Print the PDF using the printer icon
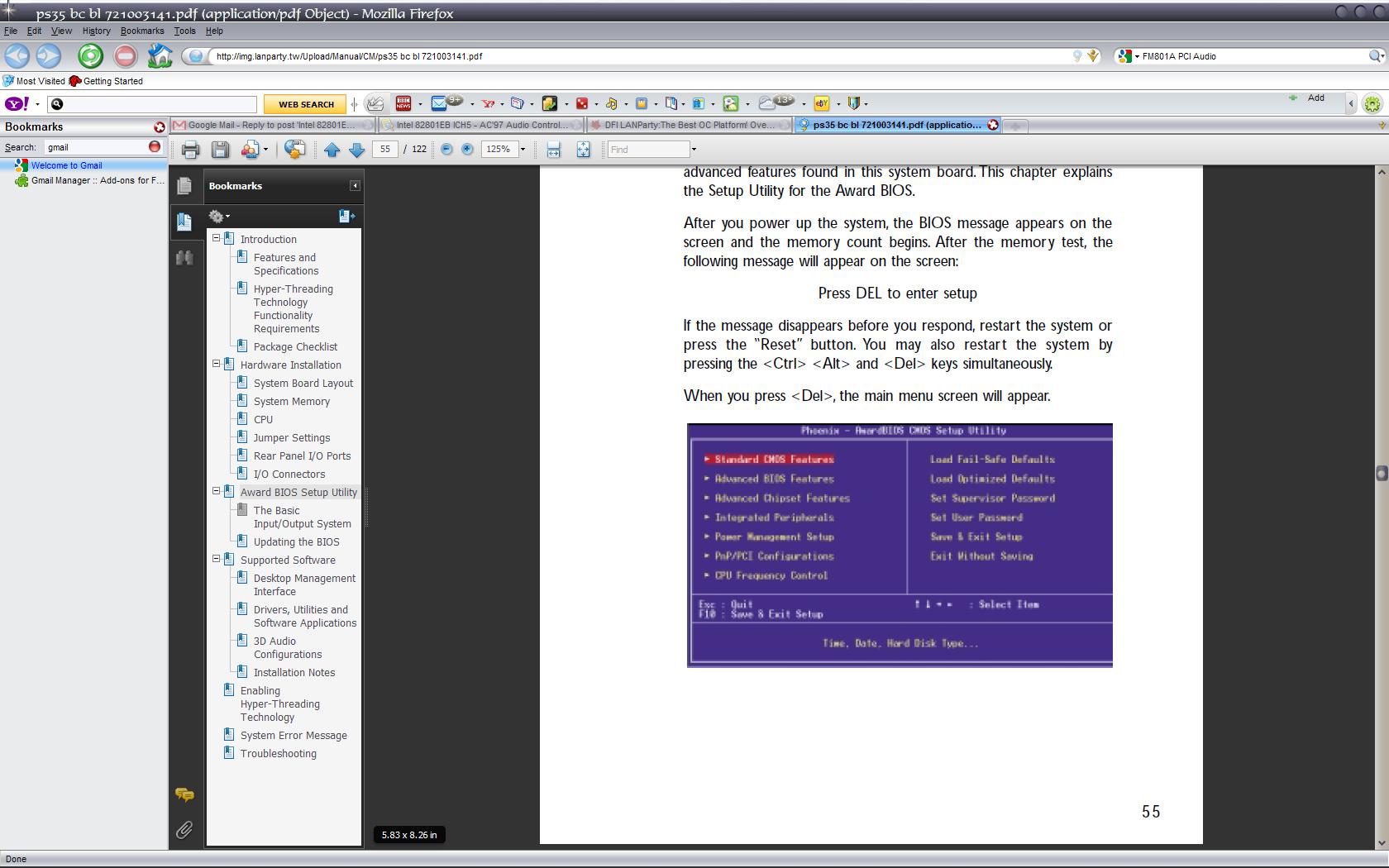The width and height of the screenshot is (1389, 868). coord(190,150)
